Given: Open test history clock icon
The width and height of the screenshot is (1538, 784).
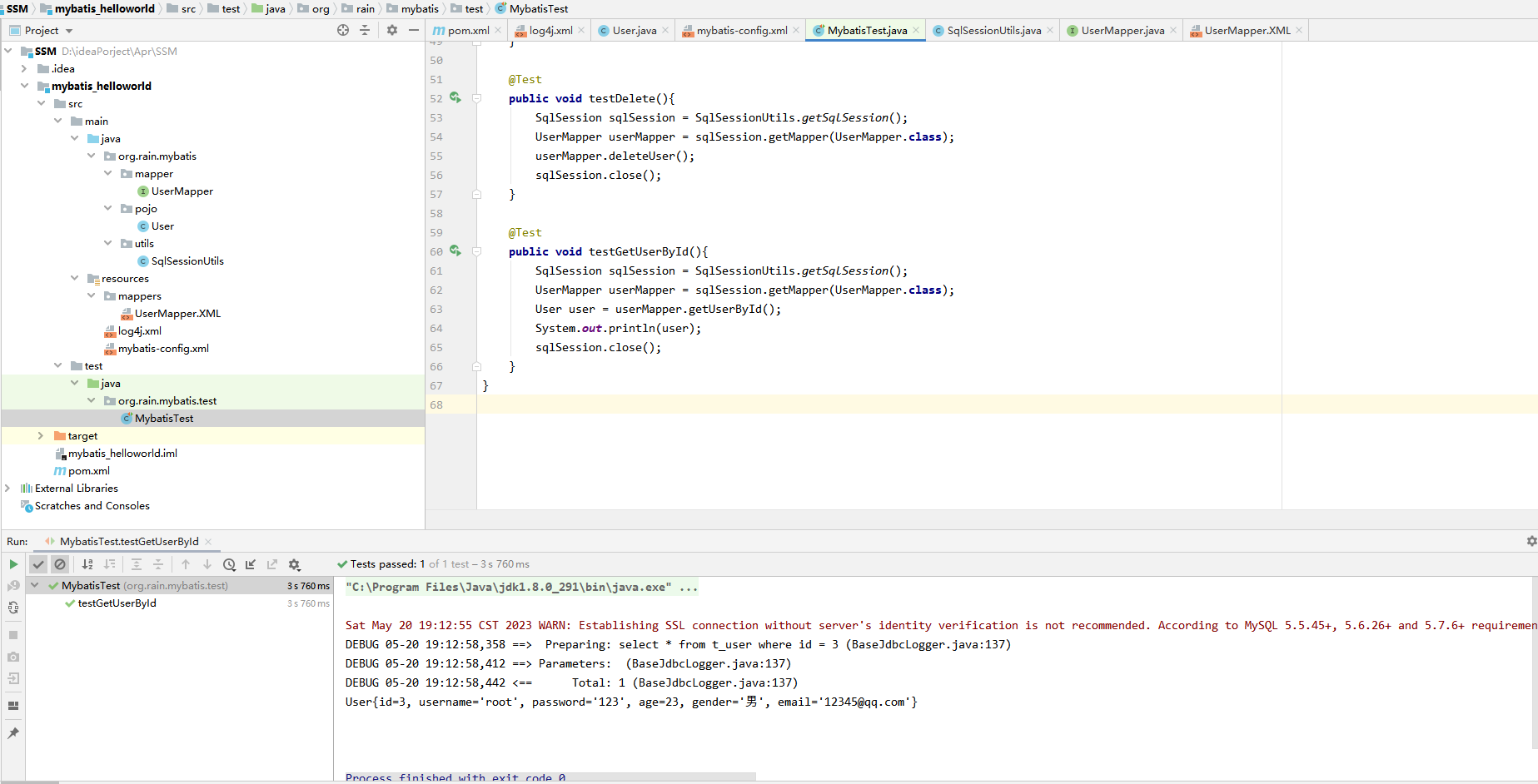Looking at the screenshot, I should 229,564.
